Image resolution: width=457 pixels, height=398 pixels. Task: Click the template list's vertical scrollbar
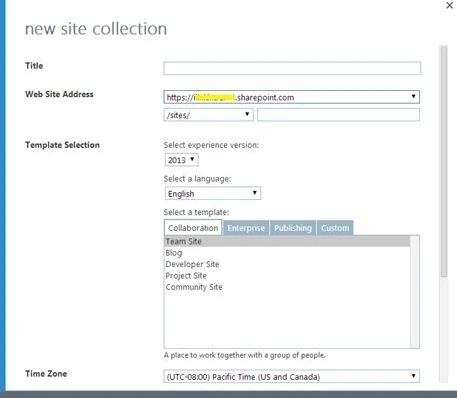pyautogui.click(x=415, y=292)
